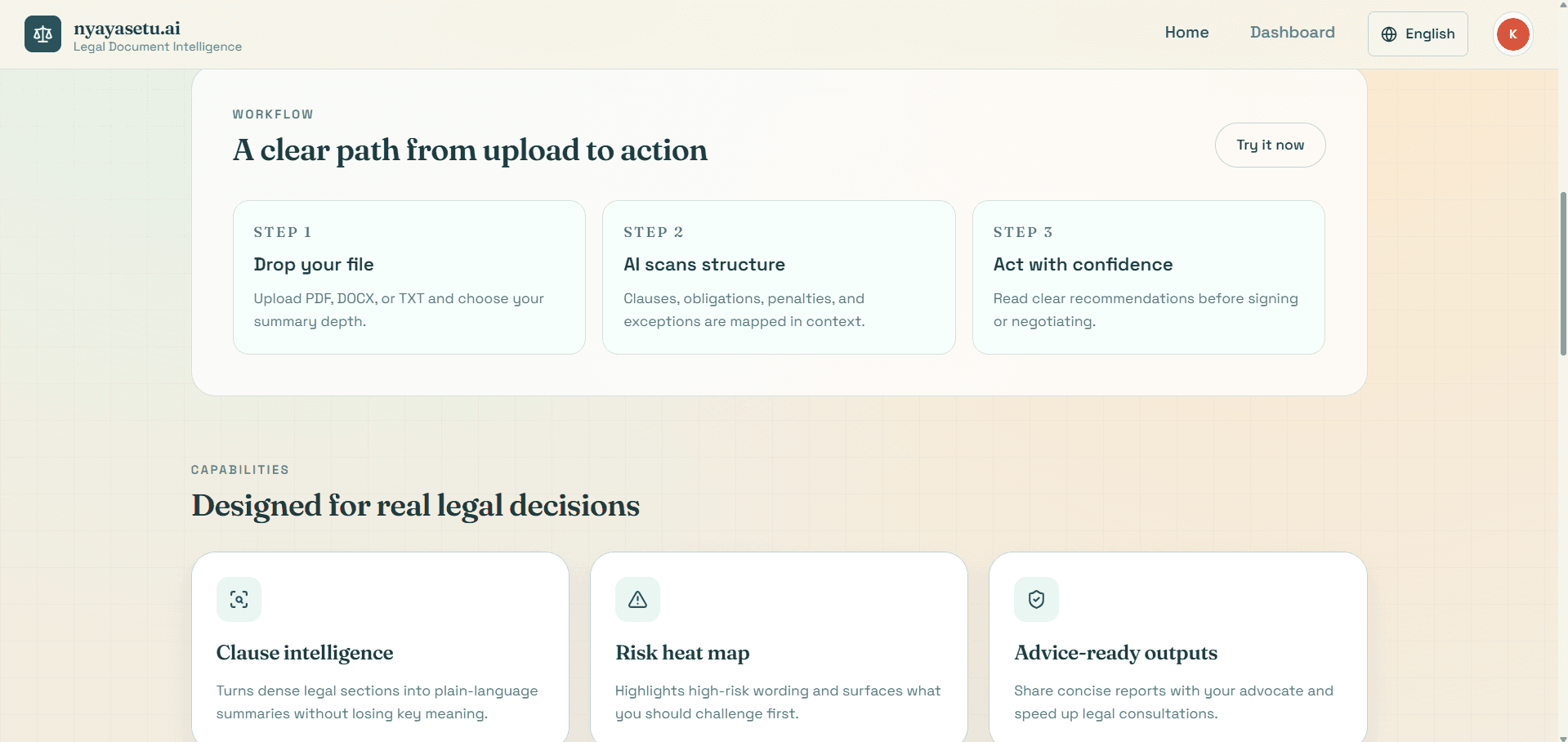The width and height of the screenshot is (1568, 742).
Task: Click the nyayasetu.ai brand name link
Action: 127,29
